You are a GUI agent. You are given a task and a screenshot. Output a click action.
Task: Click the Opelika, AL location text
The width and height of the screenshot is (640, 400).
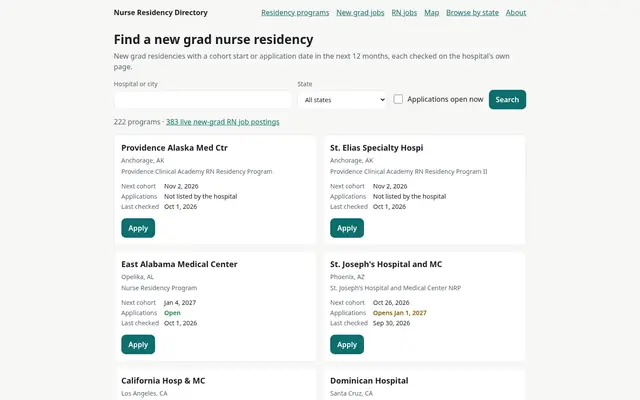[138, 277]
